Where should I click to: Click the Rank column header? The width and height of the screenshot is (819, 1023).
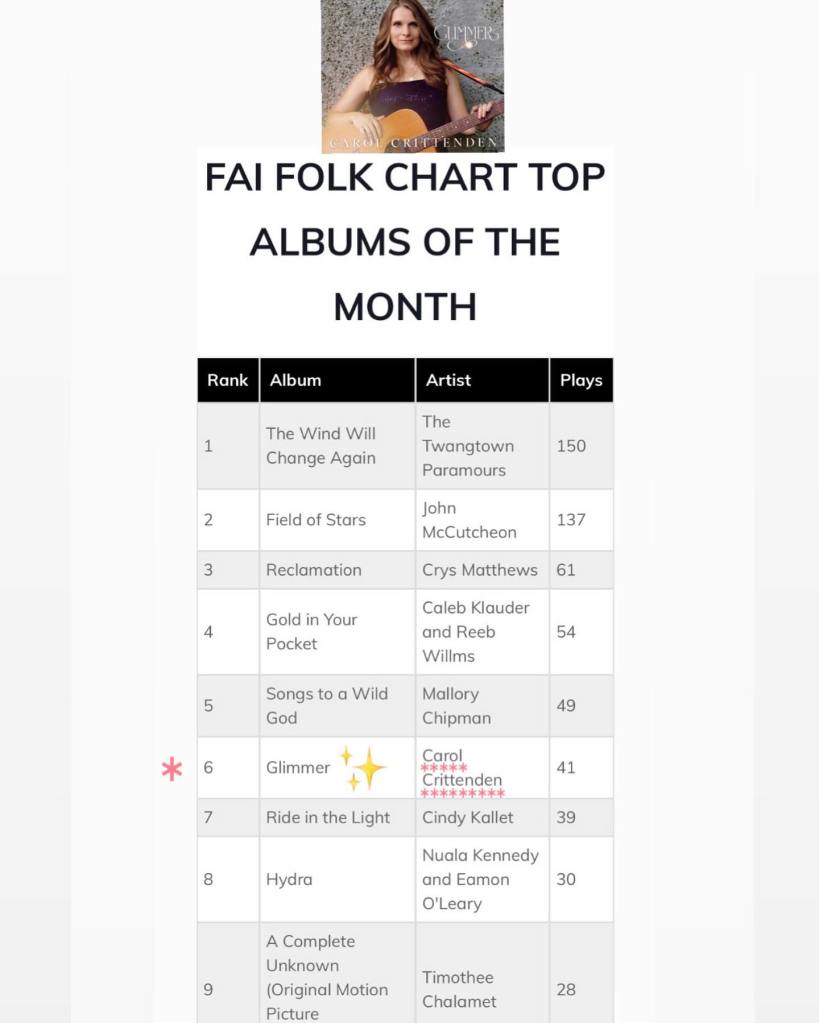pos(227,380)
